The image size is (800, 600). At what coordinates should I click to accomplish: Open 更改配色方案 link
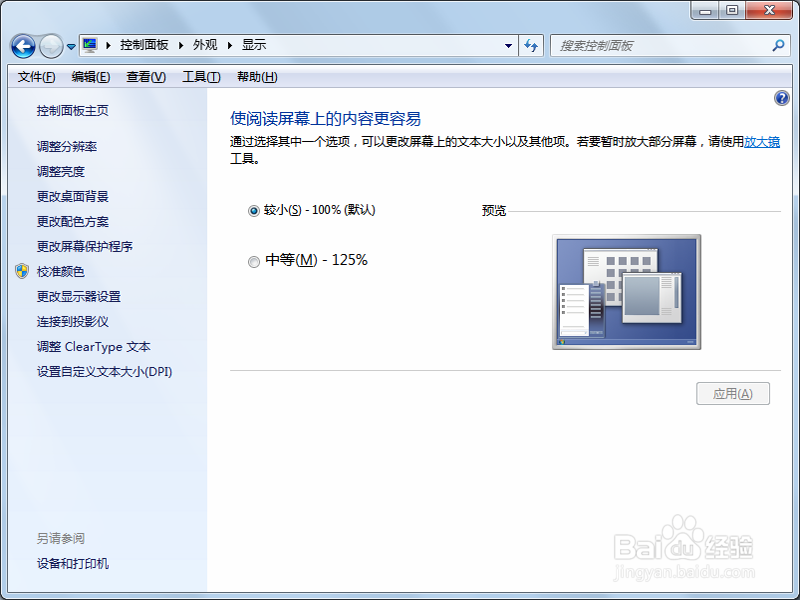(72, 222)
